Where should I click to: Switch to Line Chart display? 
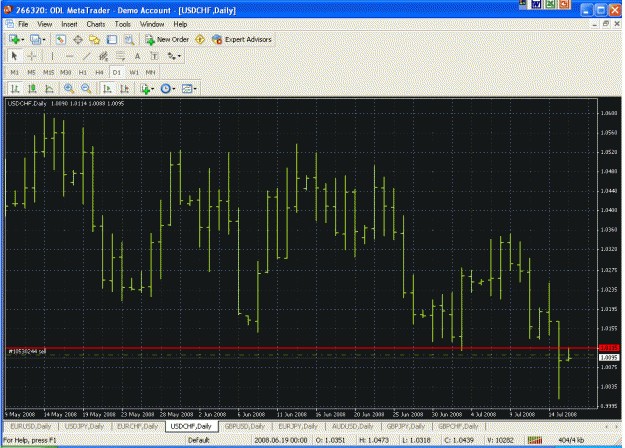[49, 89]
